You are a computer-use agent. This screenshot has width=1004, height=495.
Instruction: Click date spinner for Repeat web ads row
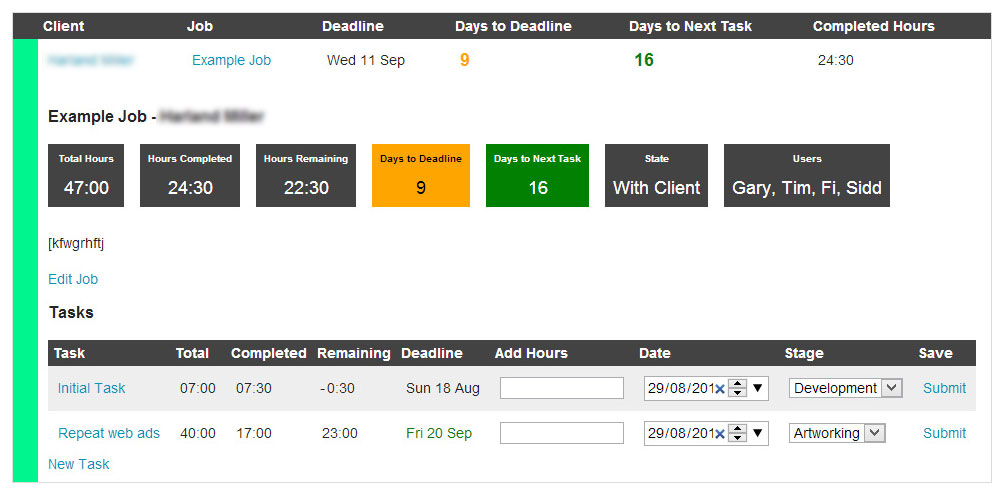click(738, 434)
